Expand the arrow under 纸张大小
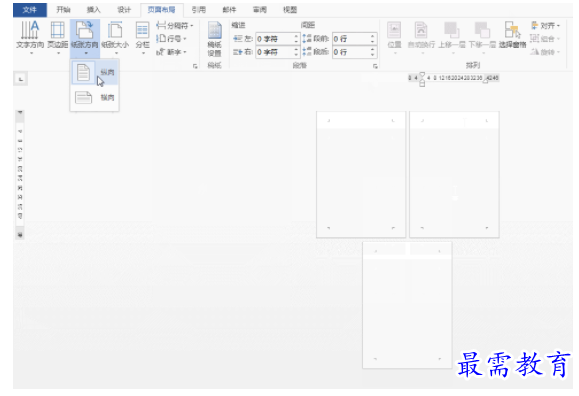The height and width of the screenshot is (396, 579). (x=116, y=53)
